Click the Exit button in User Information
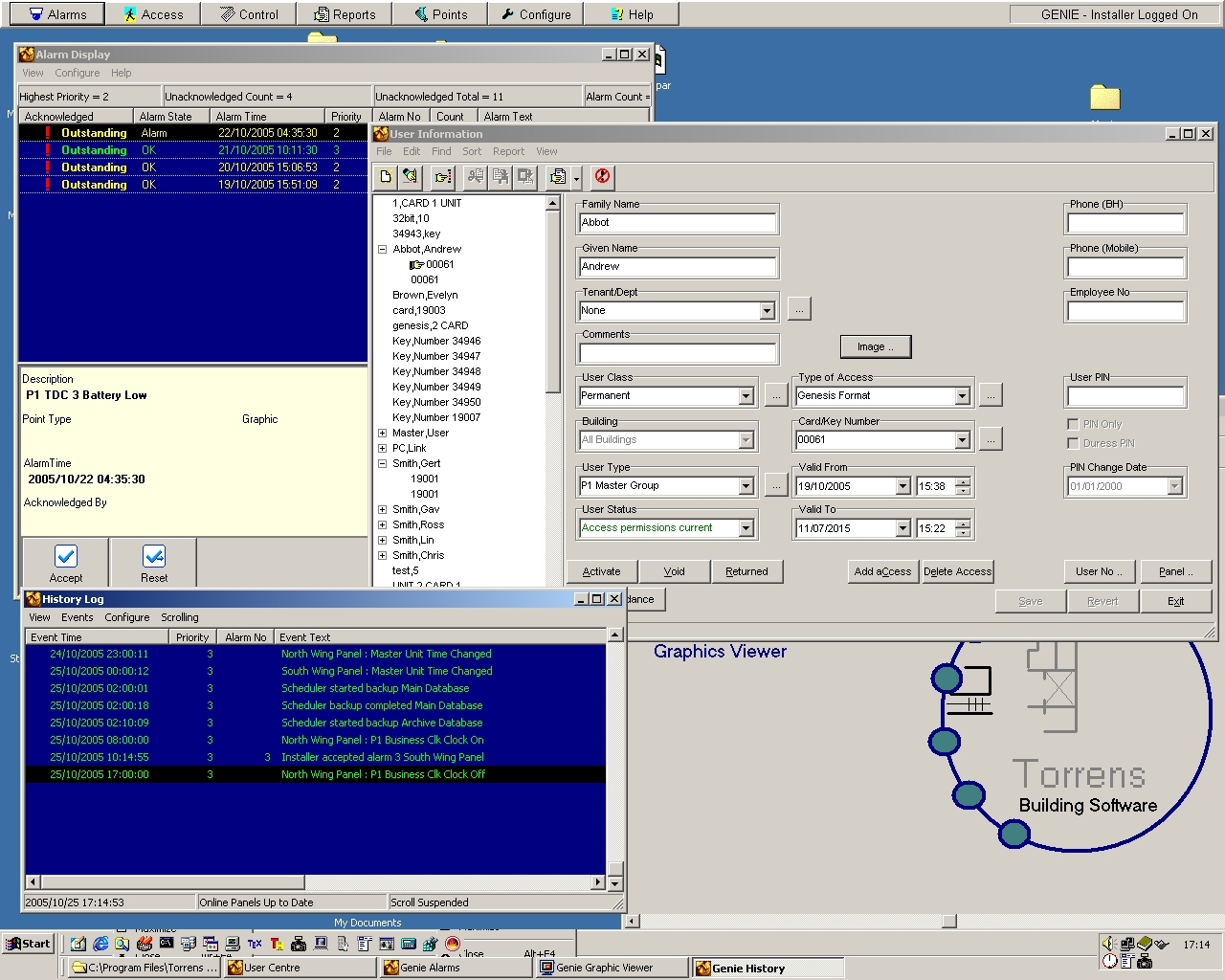 pyautogui.click(x=1175, y=601)
